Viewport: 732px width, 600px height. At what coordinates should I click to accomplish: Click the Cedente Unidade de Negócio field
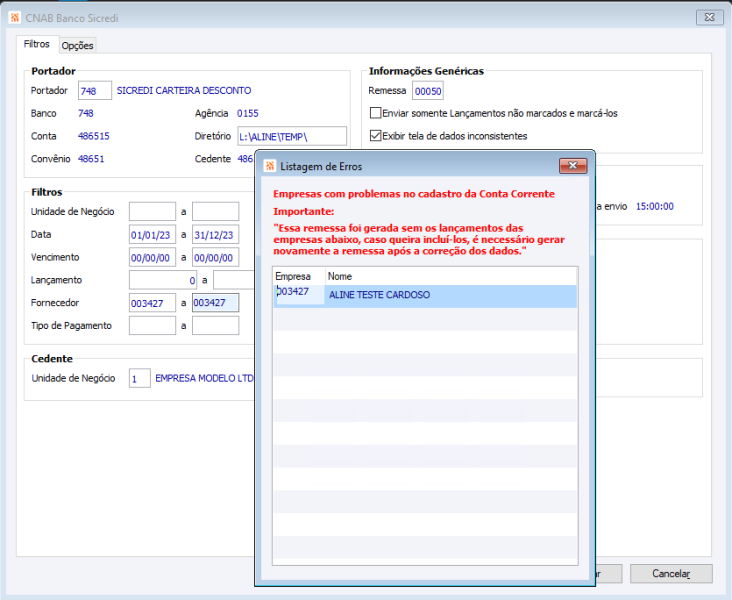139,378
